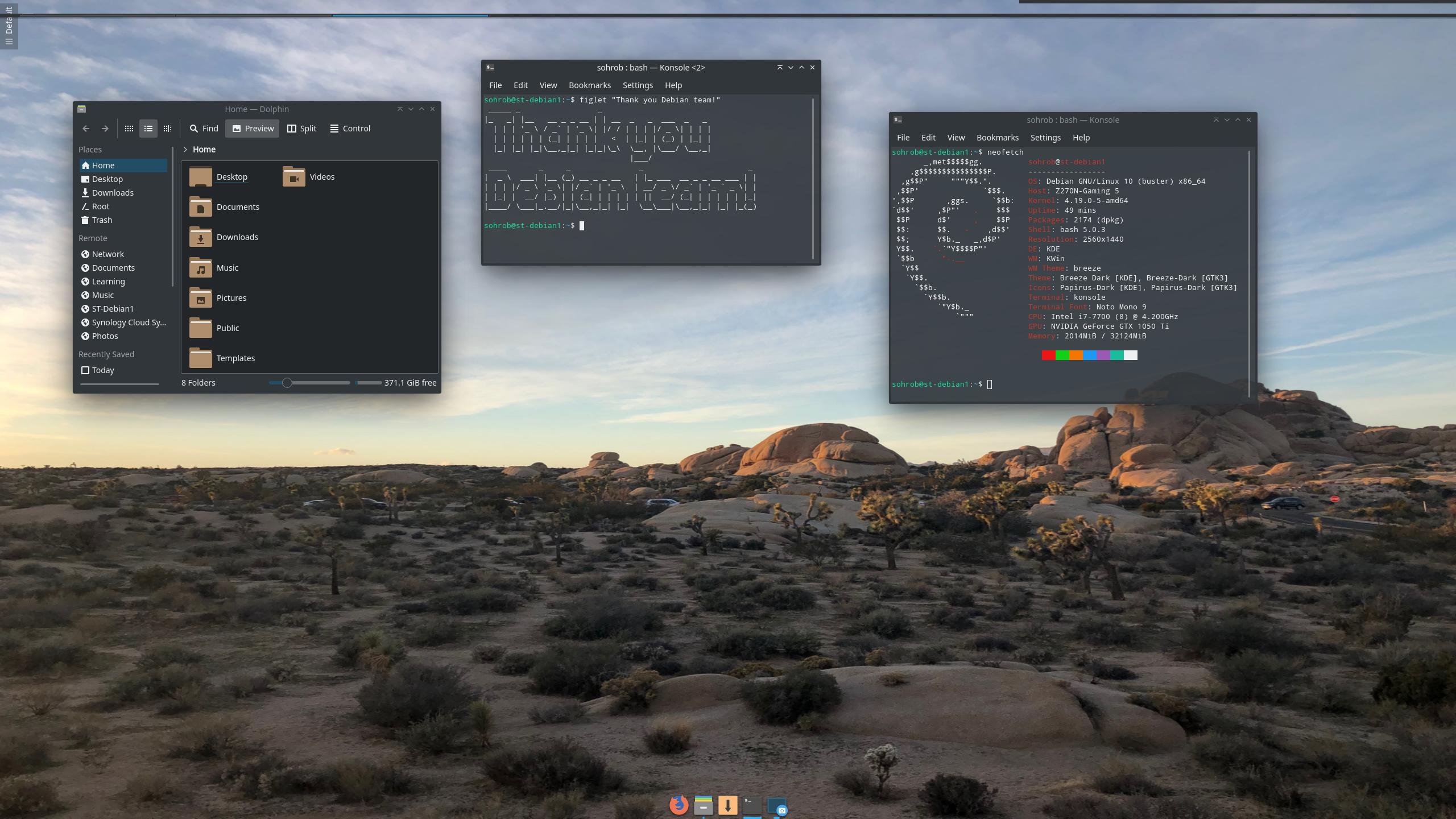Select Network under Remote places
1456x819 pixels.
(107, 254)
